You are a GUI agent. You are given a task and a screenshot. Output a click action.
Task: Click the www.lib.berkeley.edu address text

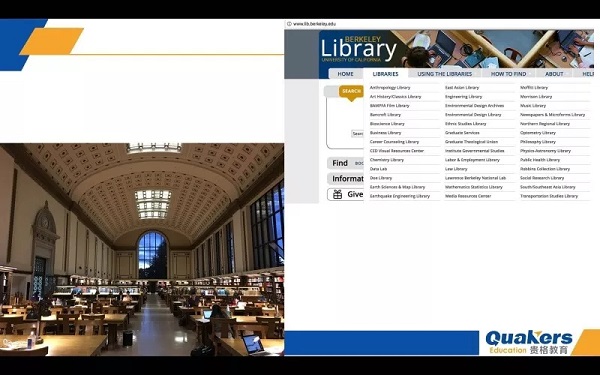point(315,24)
